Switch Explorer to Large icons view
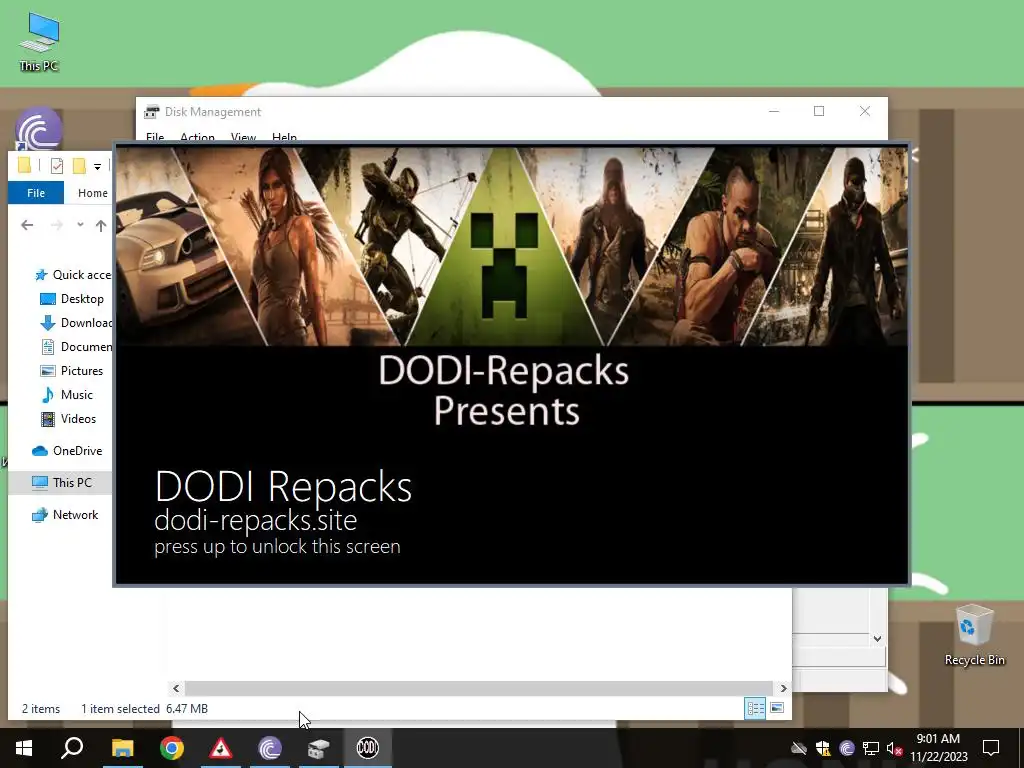Viewport: 1024px width, 768px height. 777,708
